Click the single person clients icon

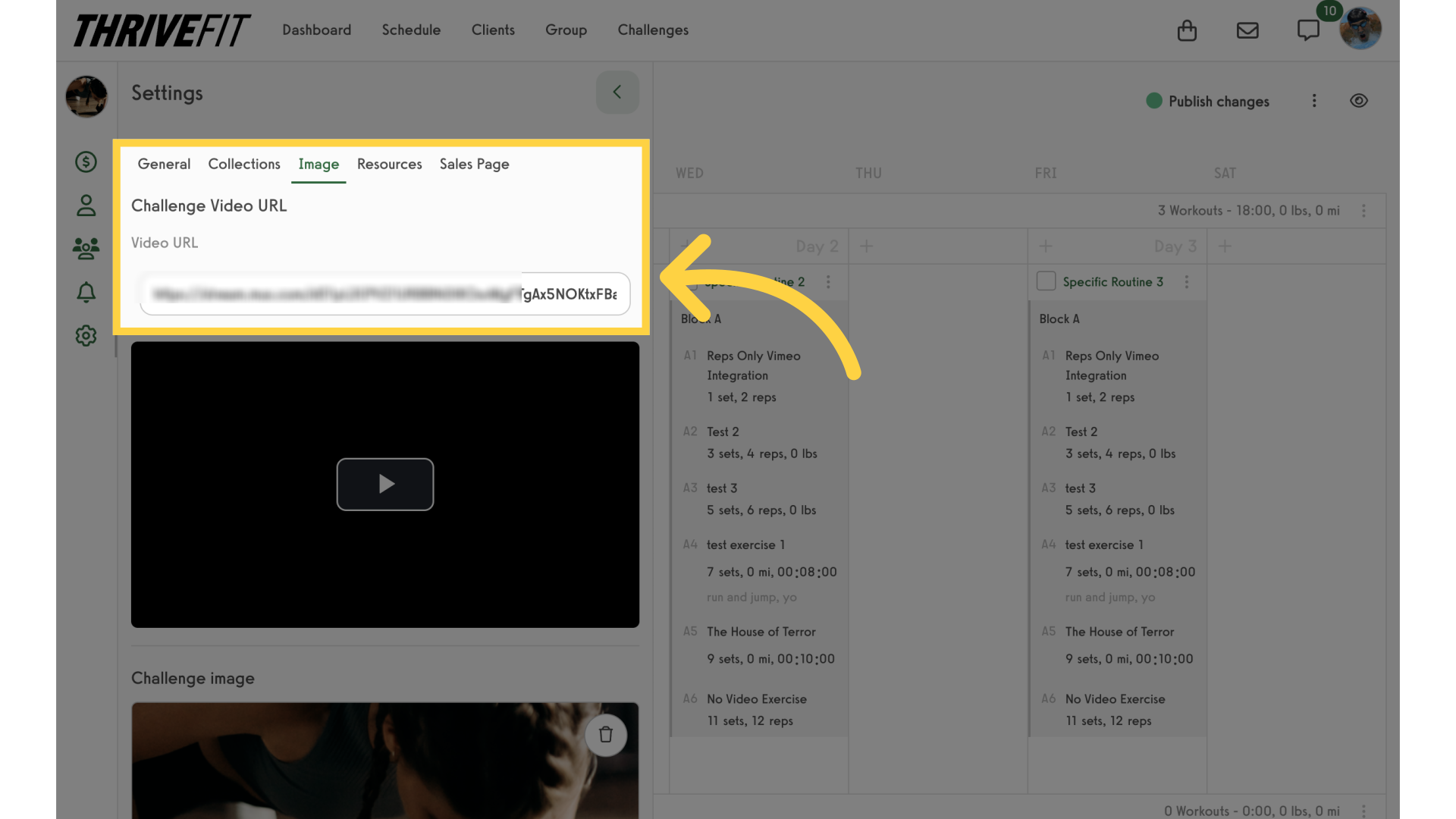(x=86, y=205)
